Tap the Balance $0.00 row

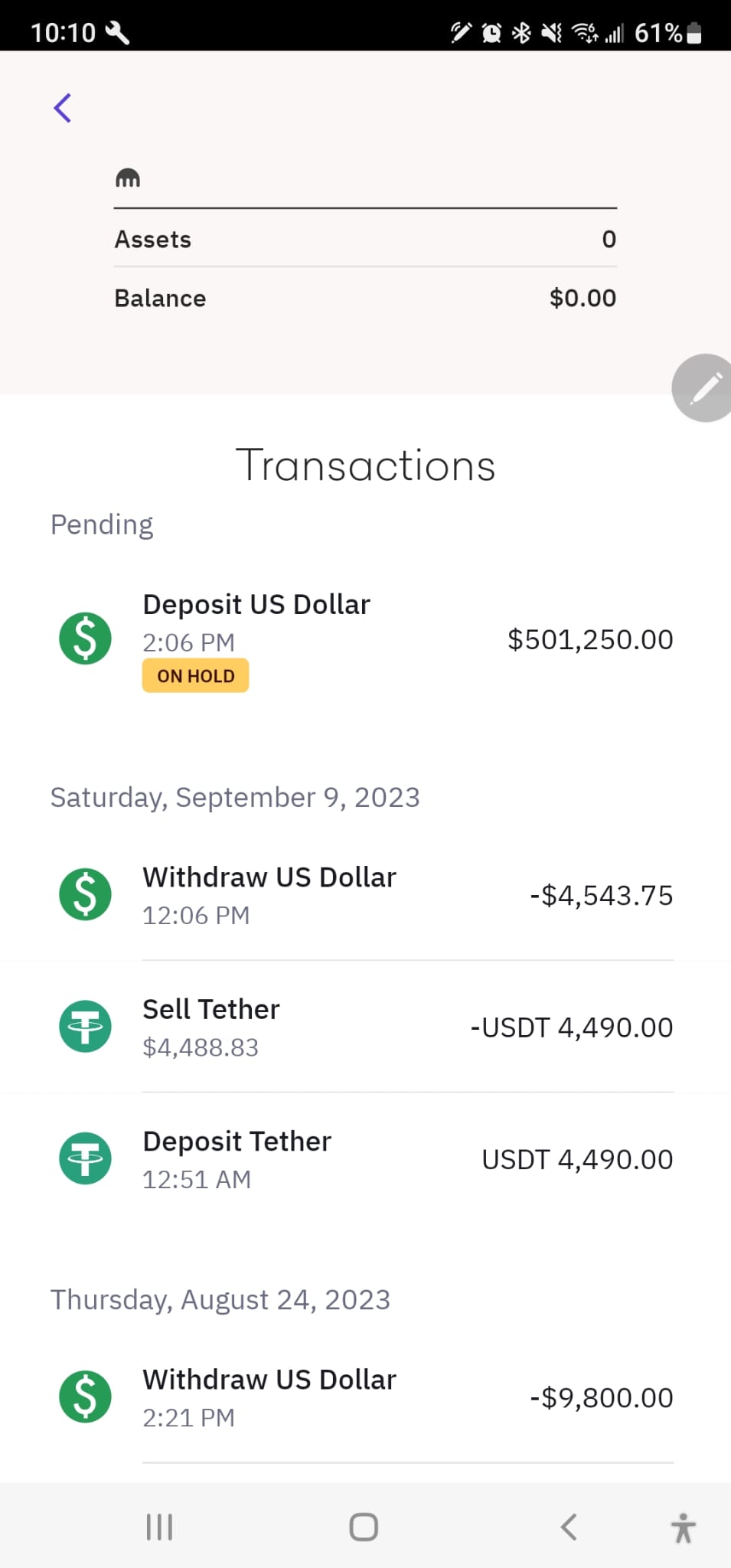point(365,298)
